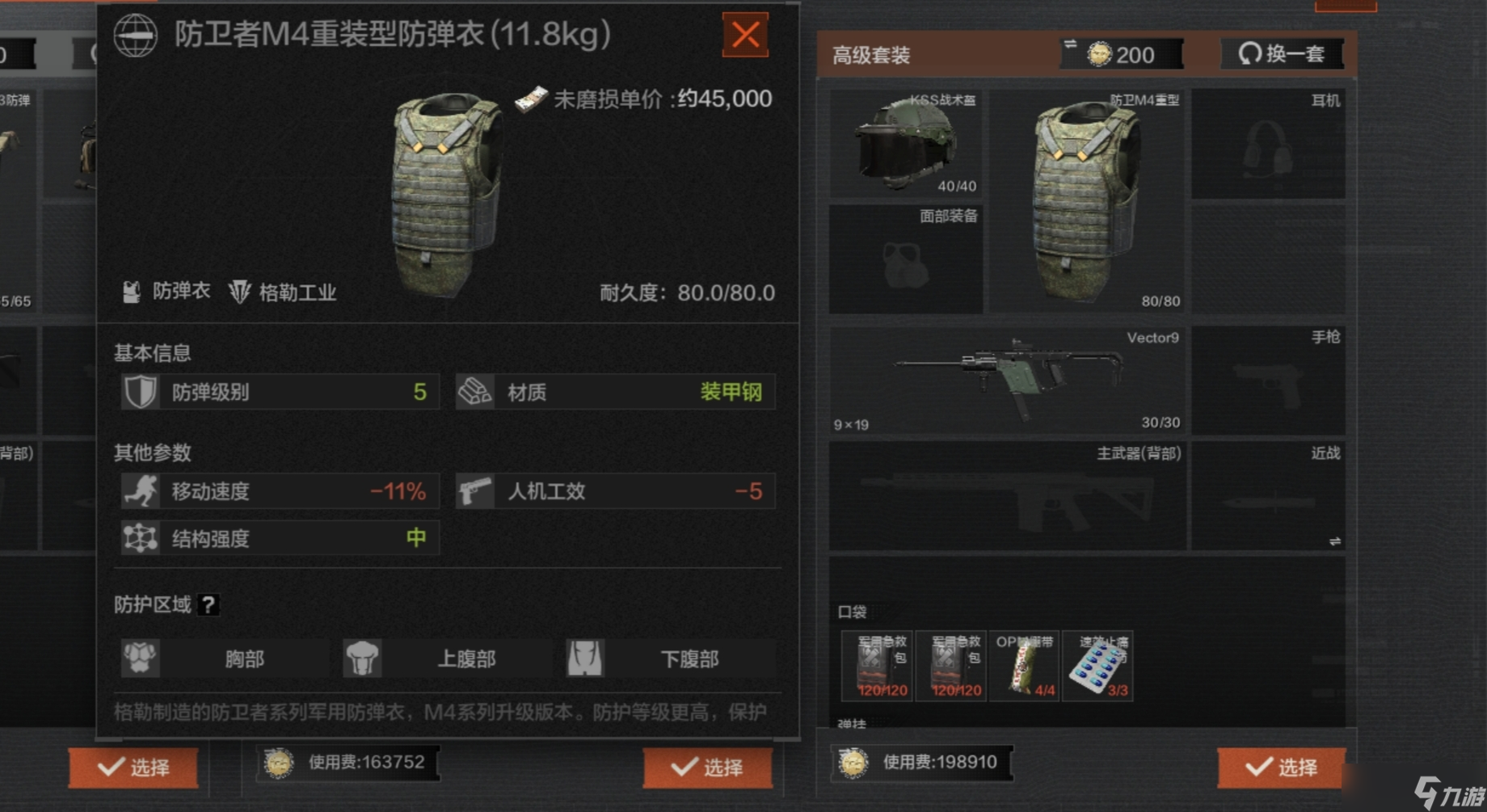The width and height of the screenshot is (1487, 812).
Task: Click the first 军用急救包 medkit in pocket
Action: point(877,666)
